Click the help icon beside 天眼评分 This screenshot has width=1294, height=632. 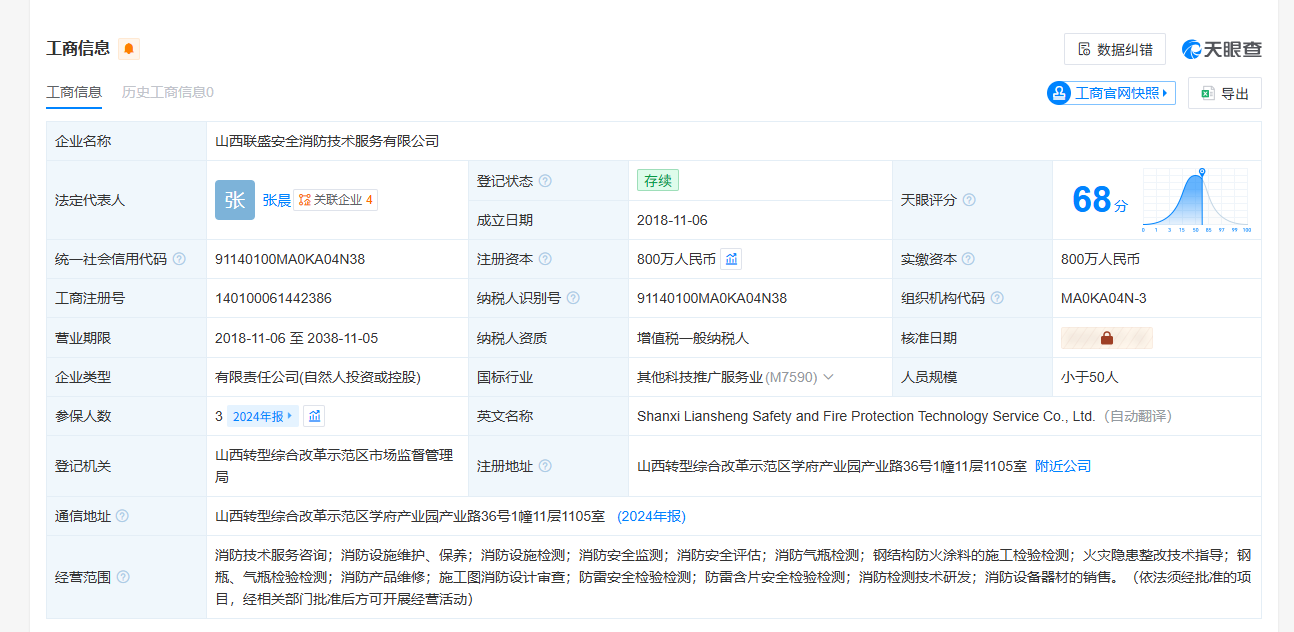(969, 200)
